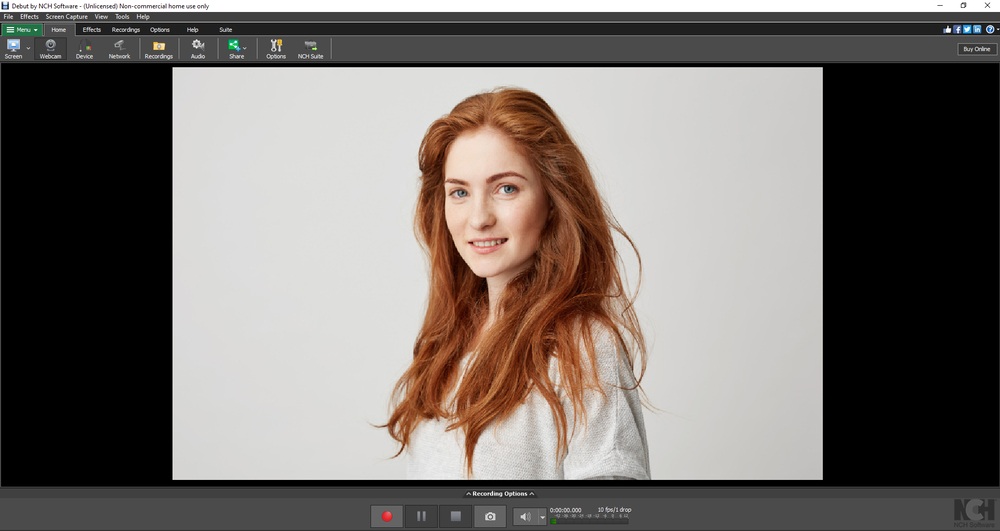Switch to the Help ribbon tab

pos(193,29)
